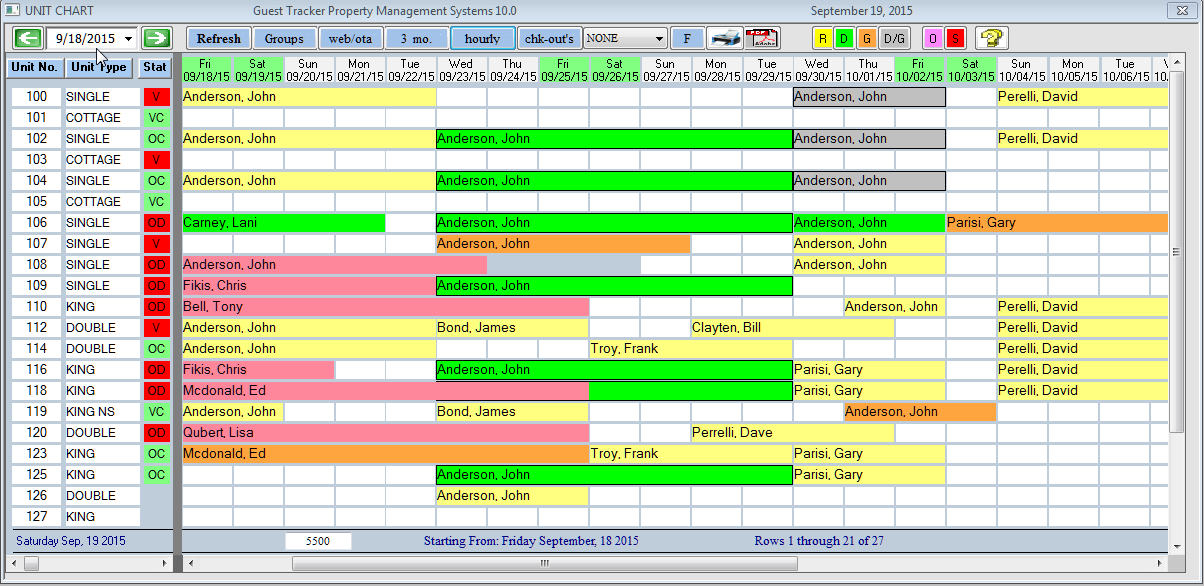This screenshot has width=1204, height=586.
Task: Click the 5500 input field
Action: click(318, 541)
